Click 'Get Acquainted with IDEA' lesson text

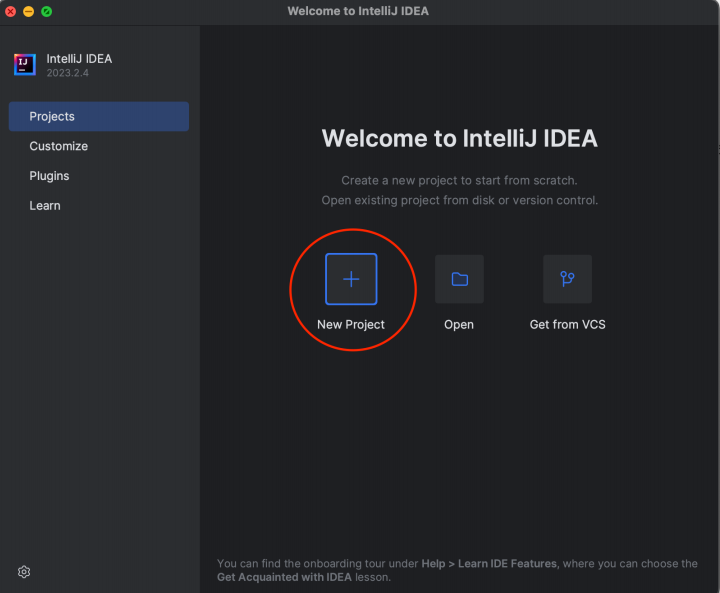pos(284,577)
